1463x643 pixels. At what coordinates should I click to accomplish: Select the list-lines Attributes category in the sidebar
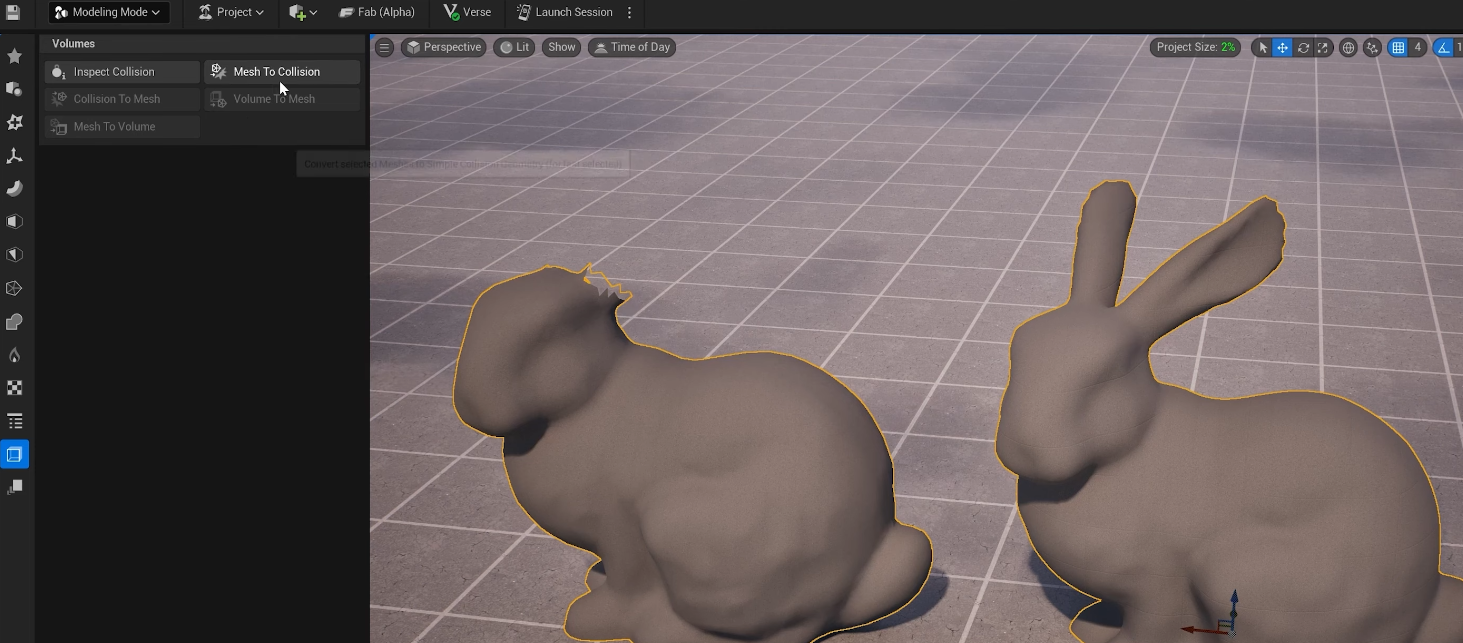point(14,421)
